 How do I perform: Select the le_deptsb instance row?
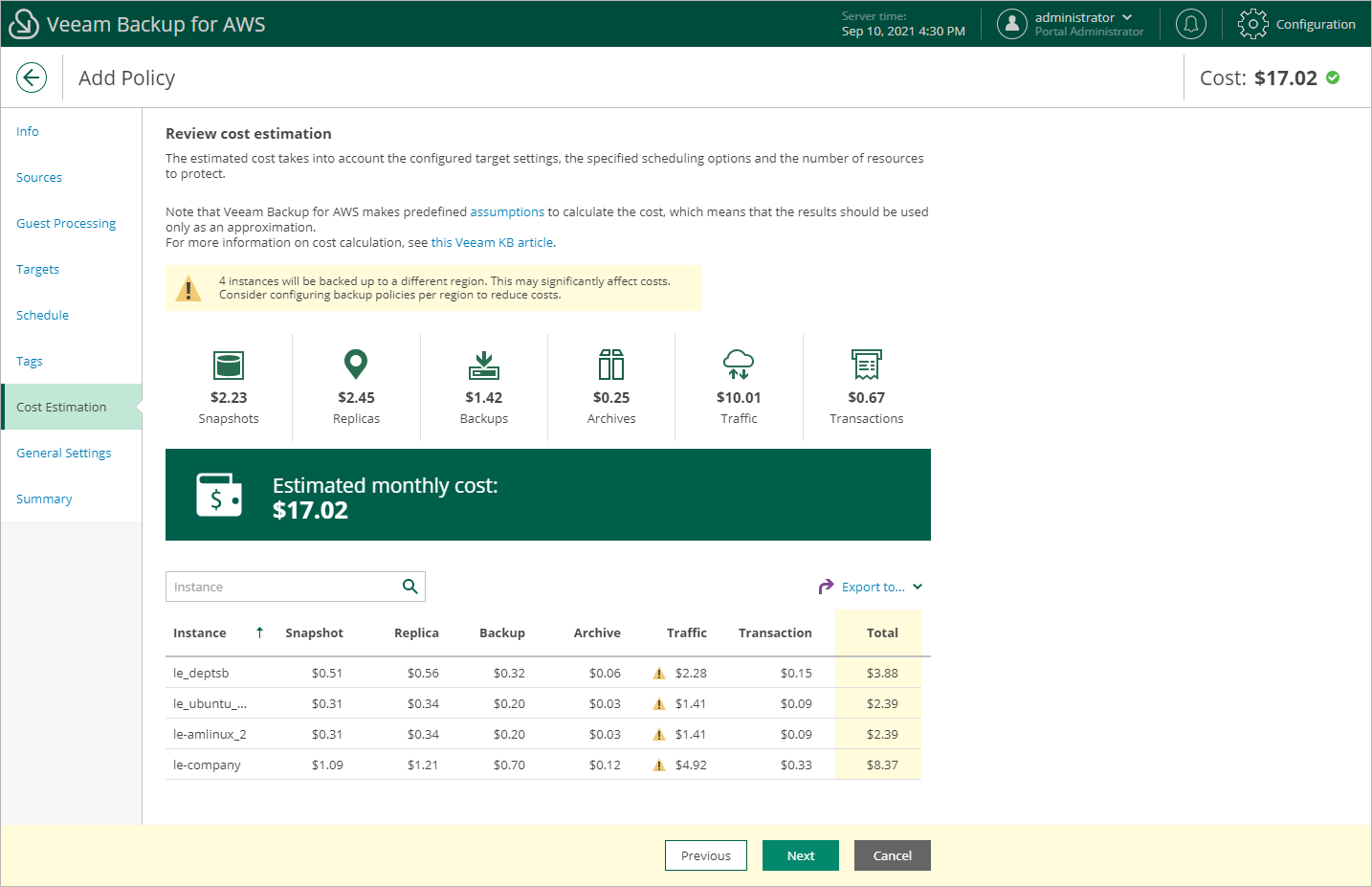543,673
